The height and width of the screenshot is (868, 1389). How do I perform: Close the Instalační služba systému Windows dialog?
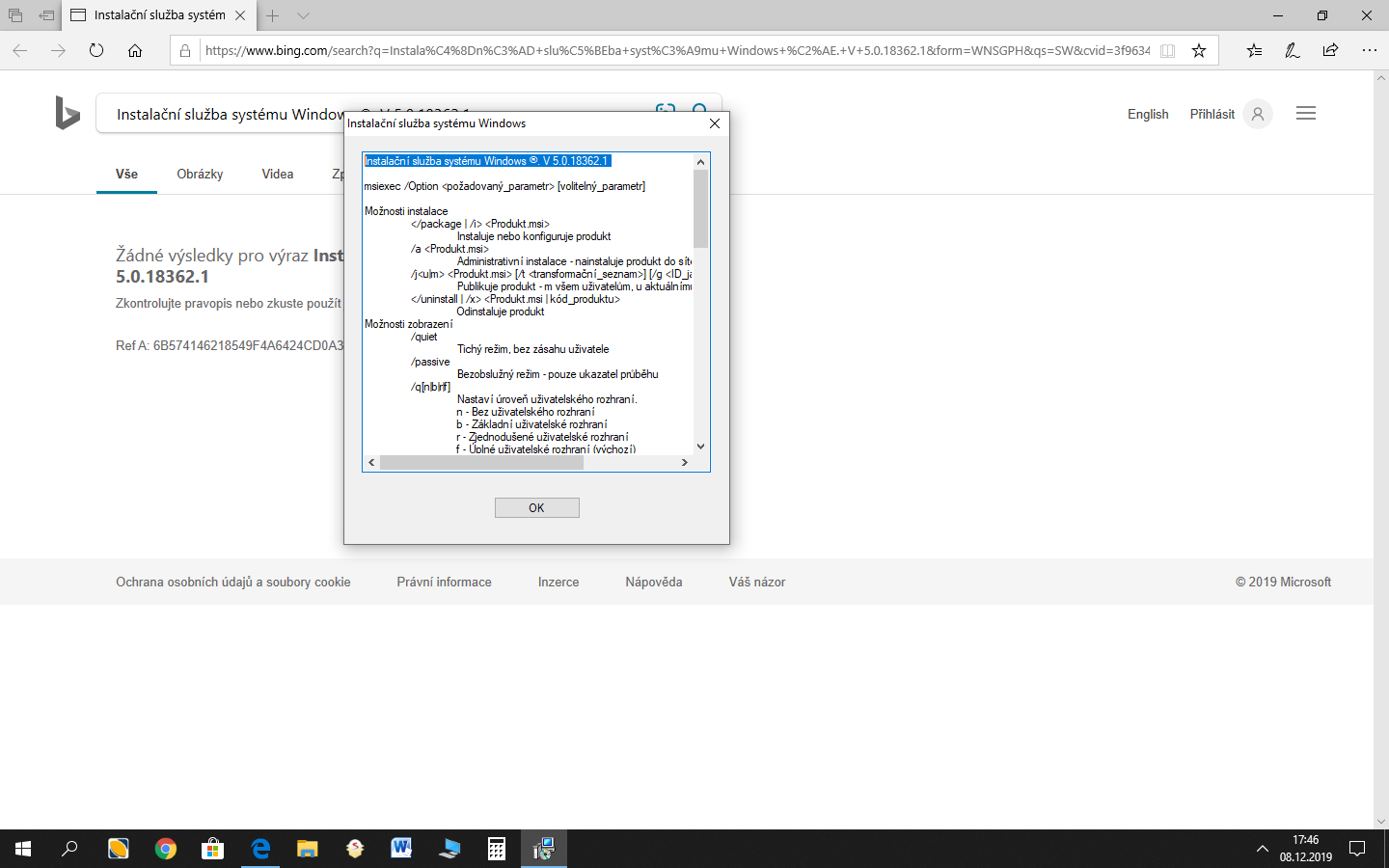click(715, 123)
